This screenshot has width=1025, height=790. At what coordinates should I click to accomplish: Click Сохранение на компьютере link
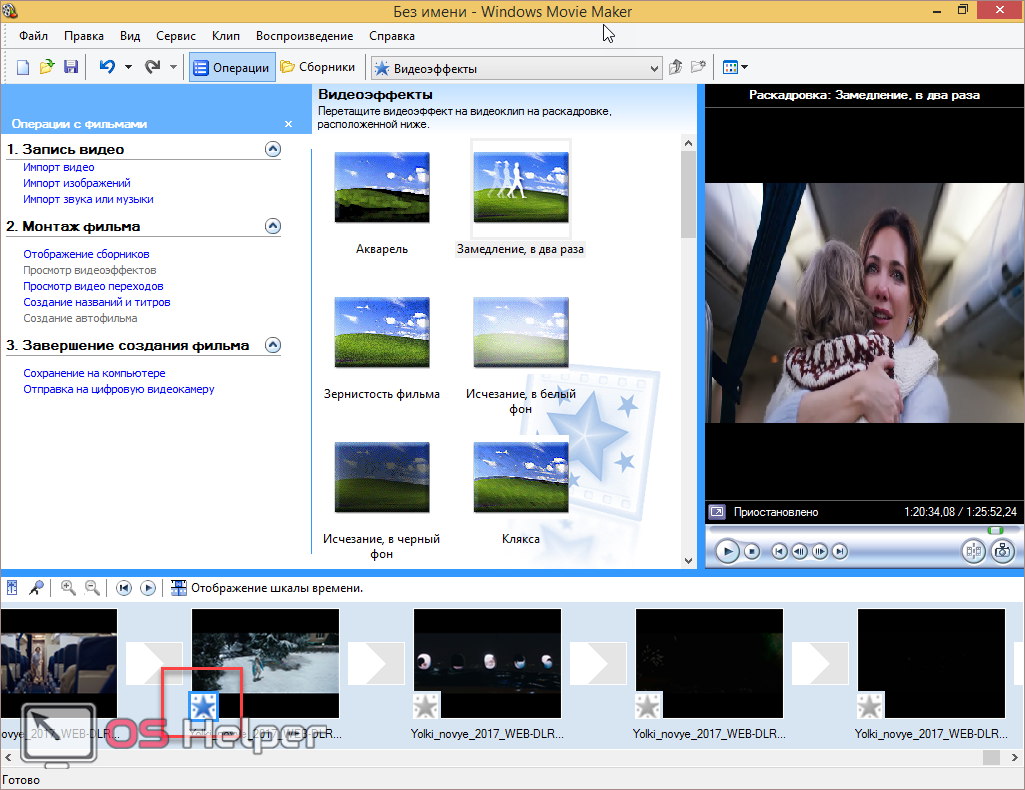point(94,373)
